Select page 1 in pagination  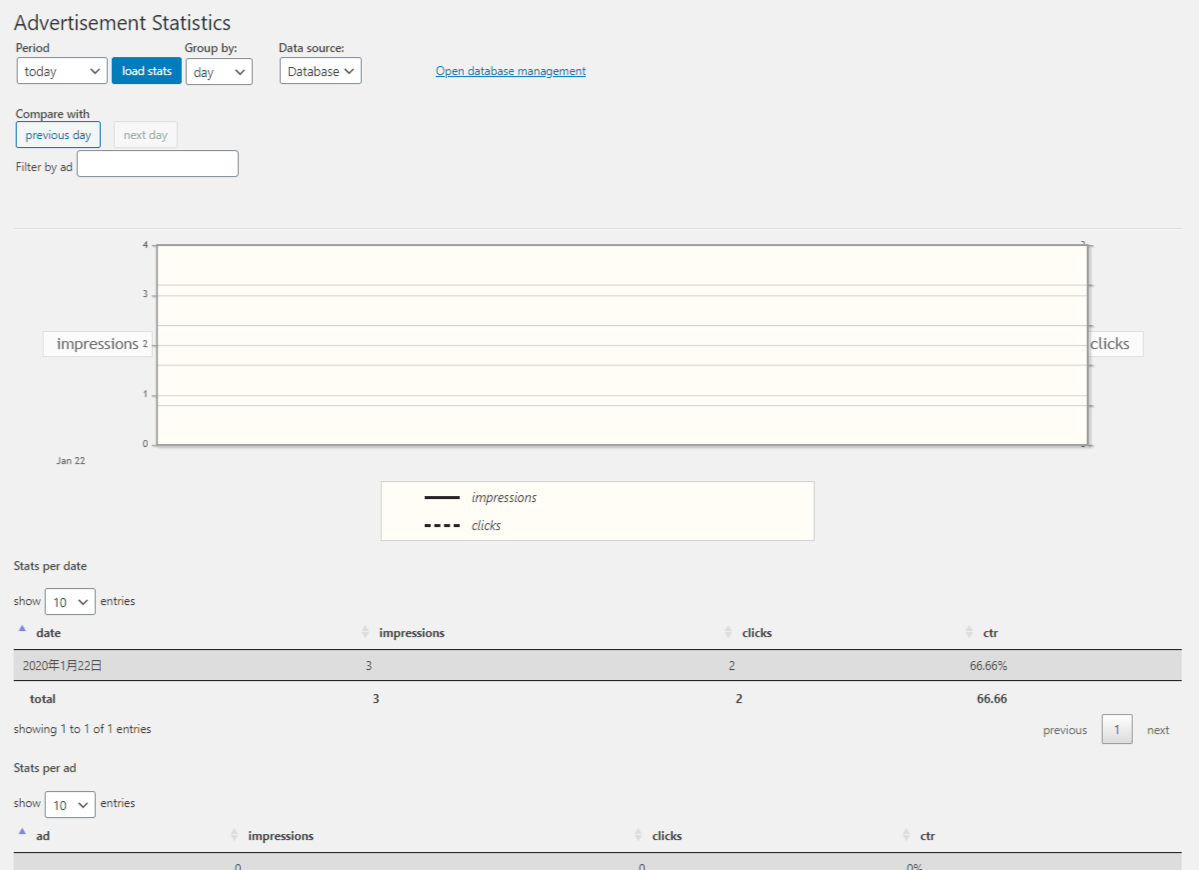click(x=1116, y=729)
